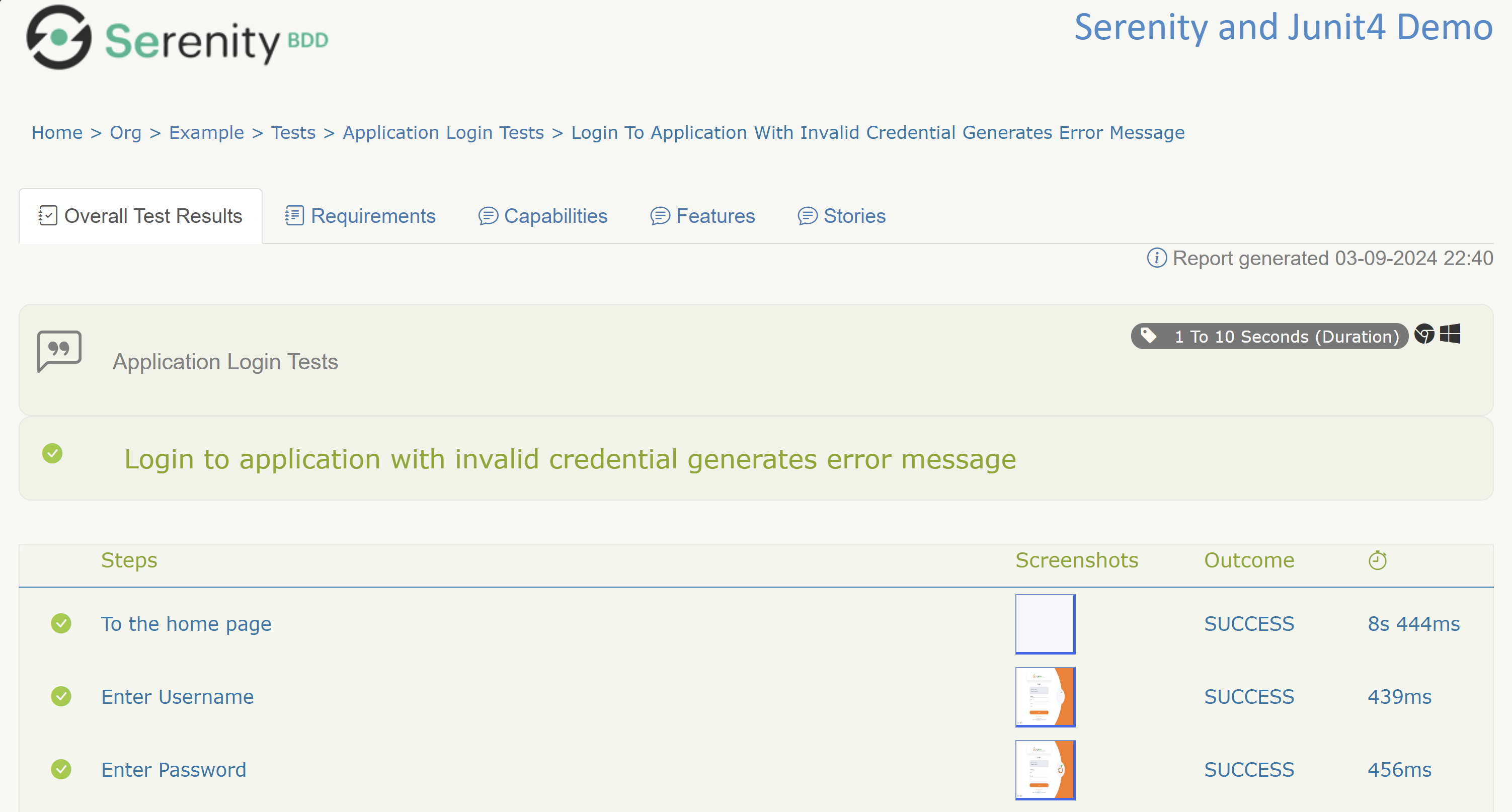The image size is (1512, 812).
Task: Open the Home breadcrumb link
Action: 57,133
